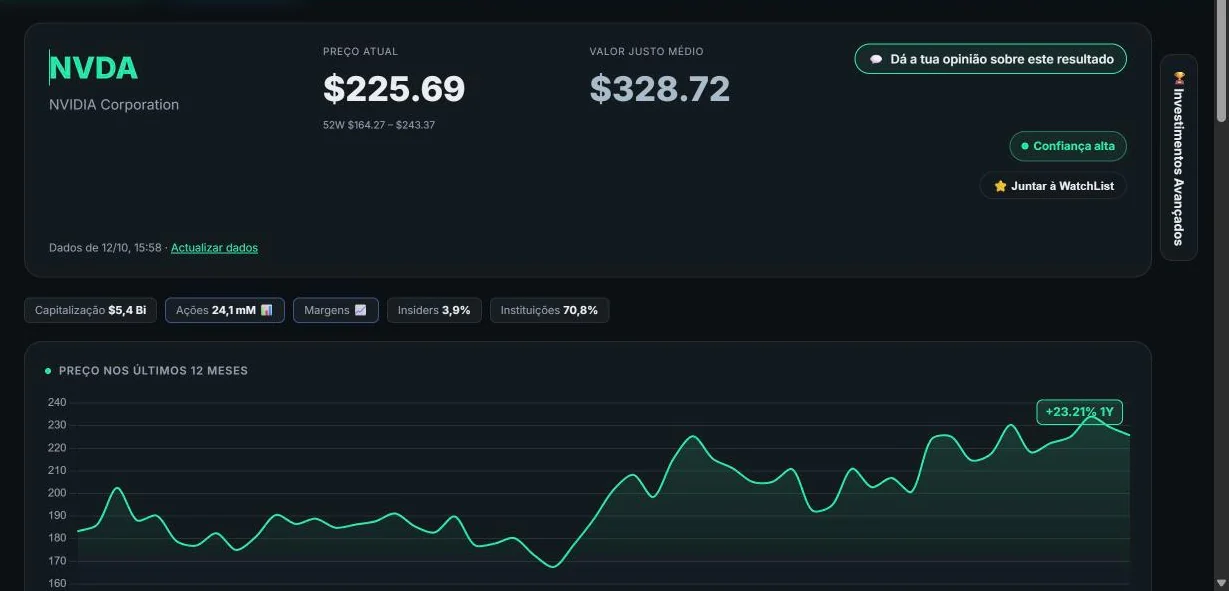Click the 190 y-axis label
This screenshot has width=1229, height=591.
(x=57, y=516)
